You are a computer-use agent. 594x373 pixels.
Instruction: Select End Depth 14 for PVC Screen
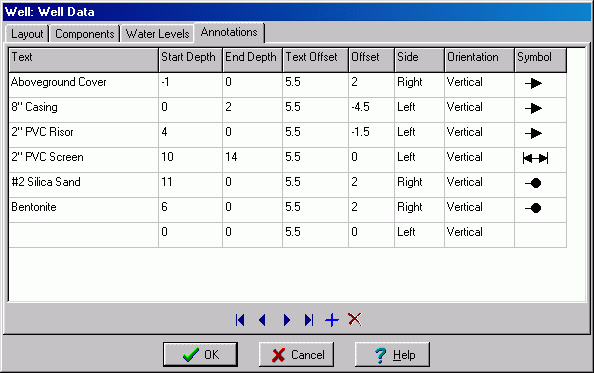pos(252,160)
